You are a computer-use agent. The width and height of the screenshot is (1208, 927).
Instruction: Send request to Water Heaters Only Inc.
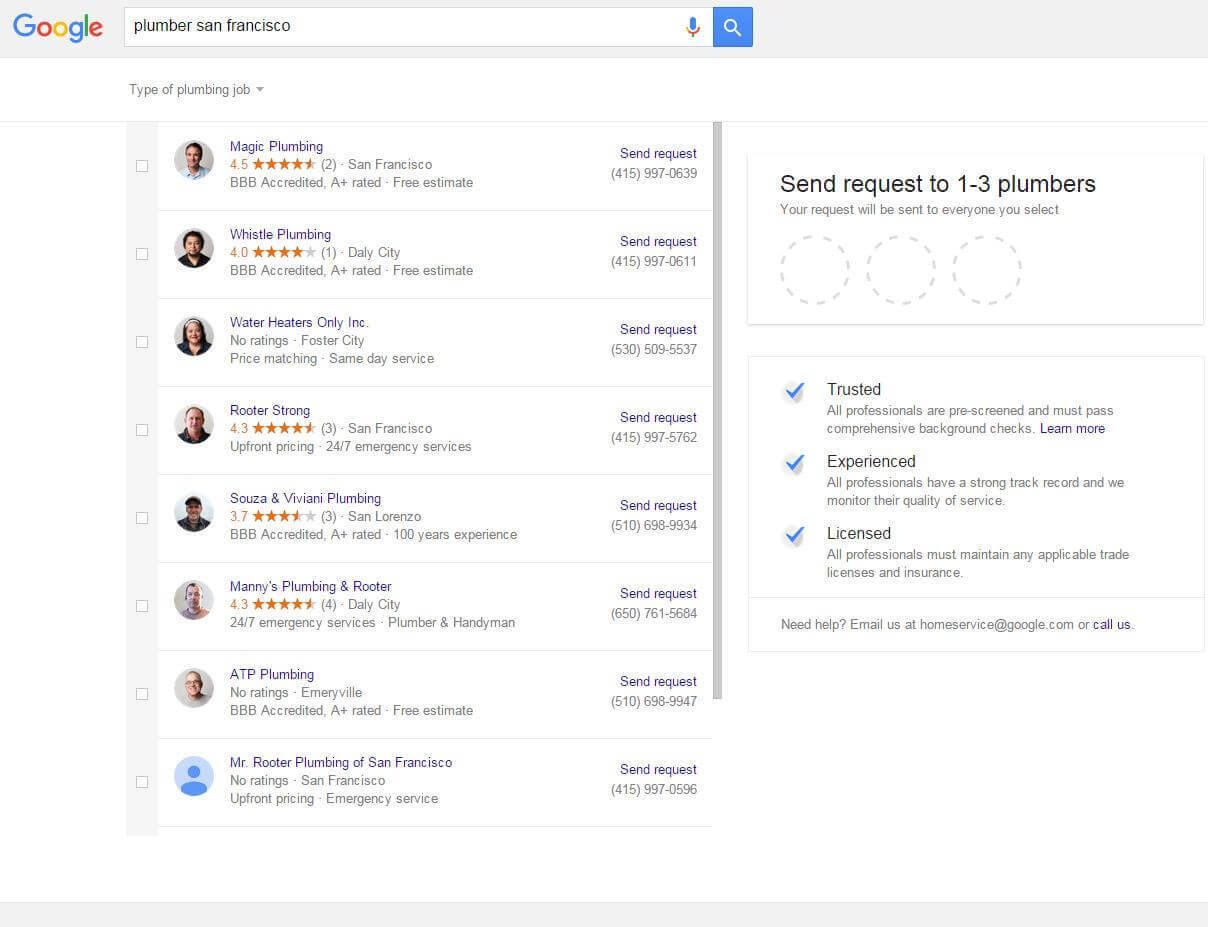658,329
